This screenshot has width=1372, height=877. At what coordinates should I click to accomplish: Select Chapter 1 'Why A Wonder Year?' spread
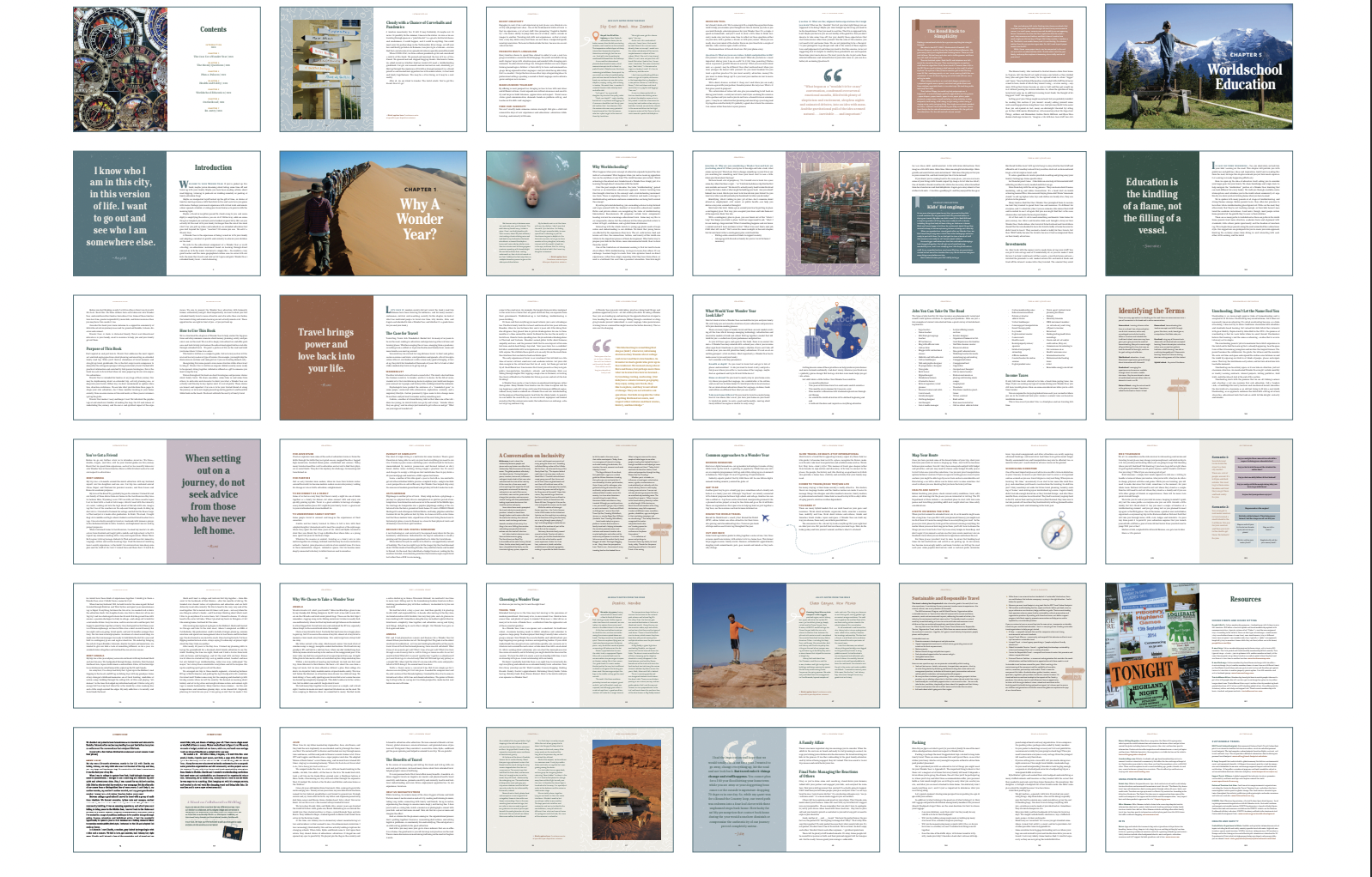[373, 214]
